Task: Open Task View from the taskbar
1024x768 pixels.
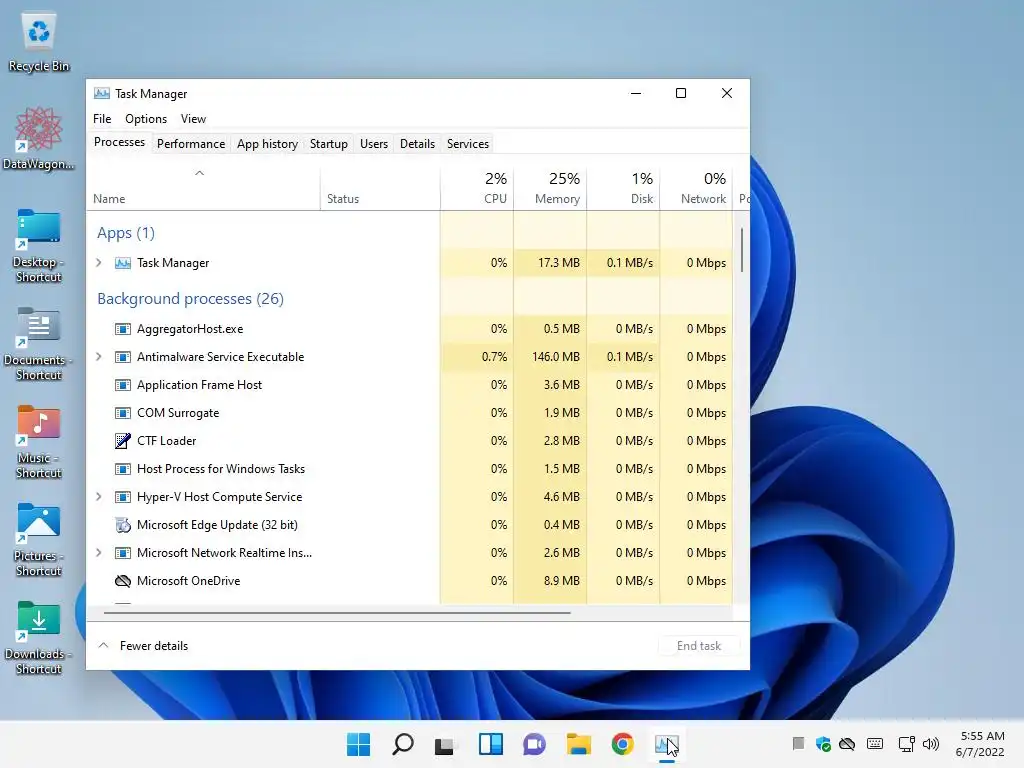Action: click(x=445, y=744)
